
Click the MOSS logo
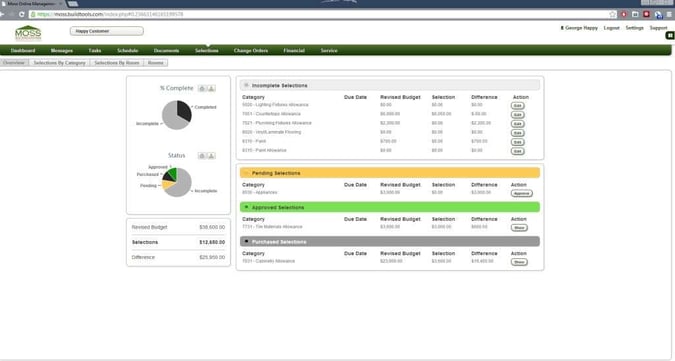(28, 33)
